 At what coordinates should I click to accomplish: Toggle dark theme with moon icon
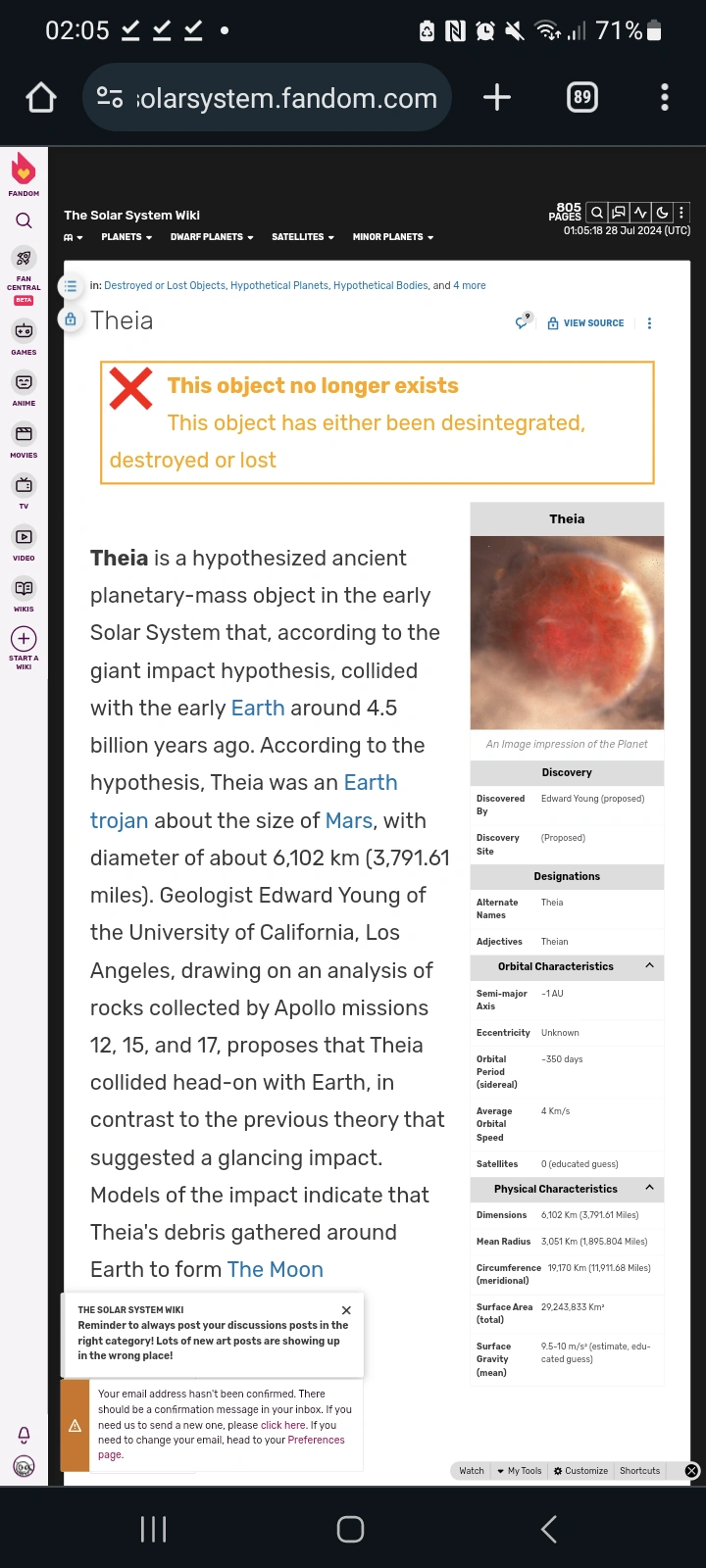pos(662,212)
